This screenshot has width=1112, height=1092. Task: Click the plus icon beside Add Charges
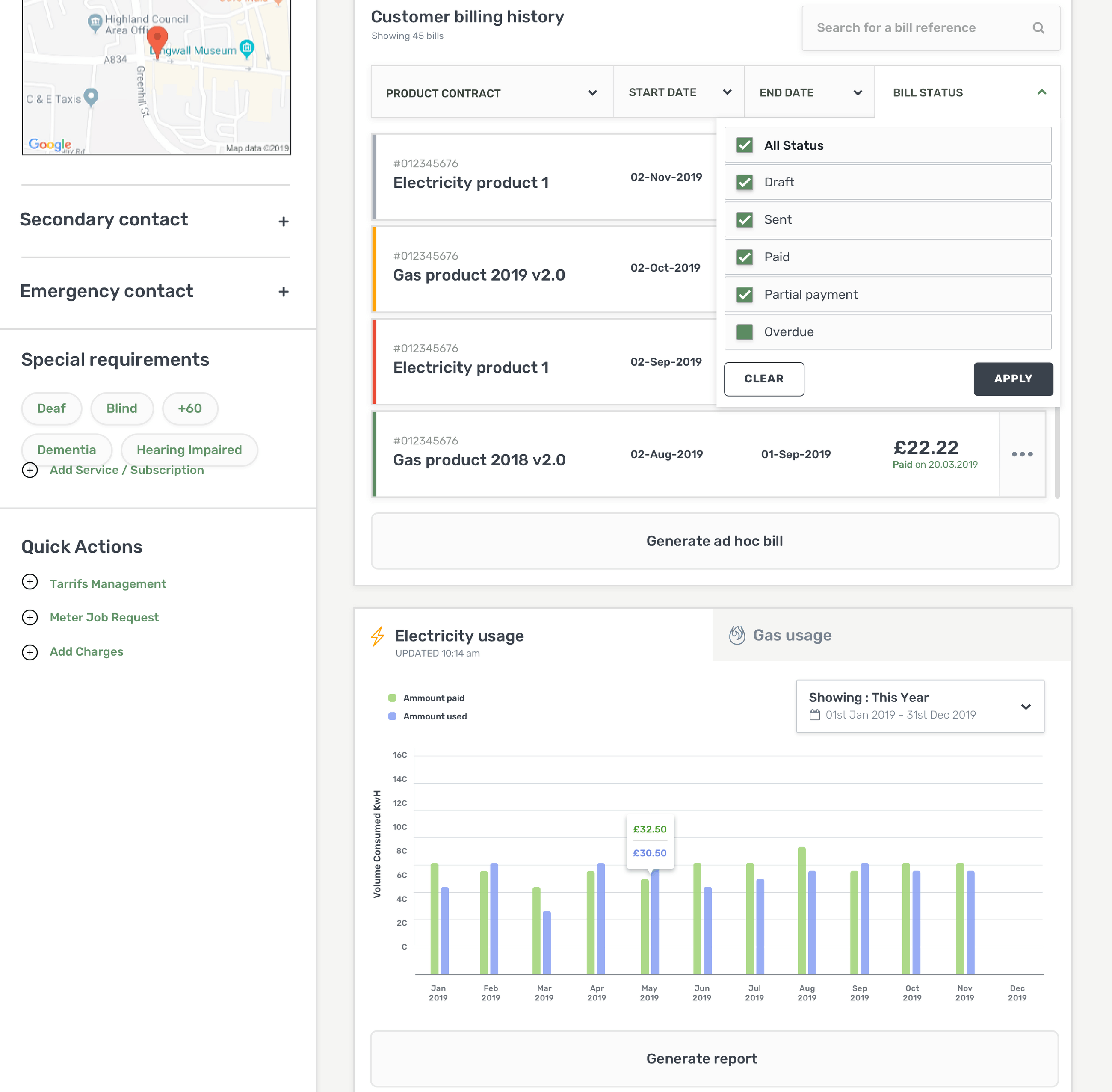[x=30, y=652]
